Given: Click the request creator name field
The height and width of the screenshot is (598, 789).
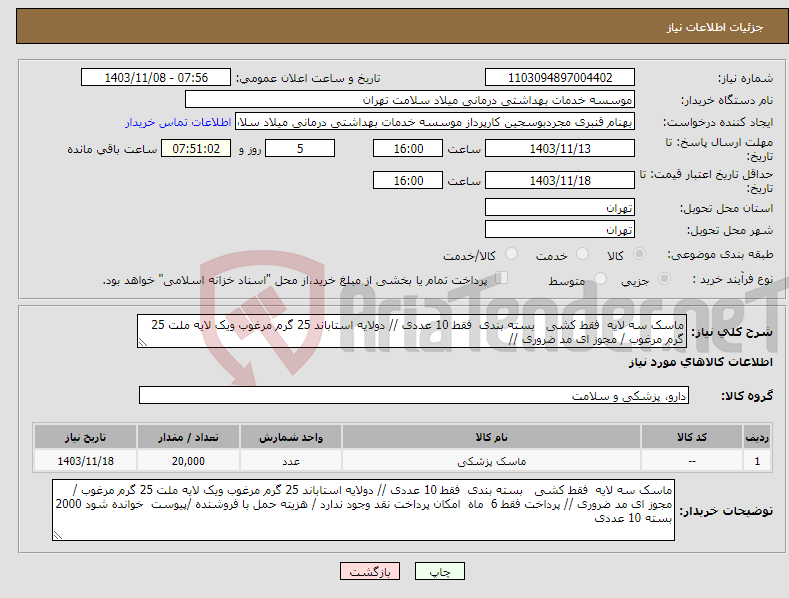Looking at the screenshot, I should coord(435,122).
